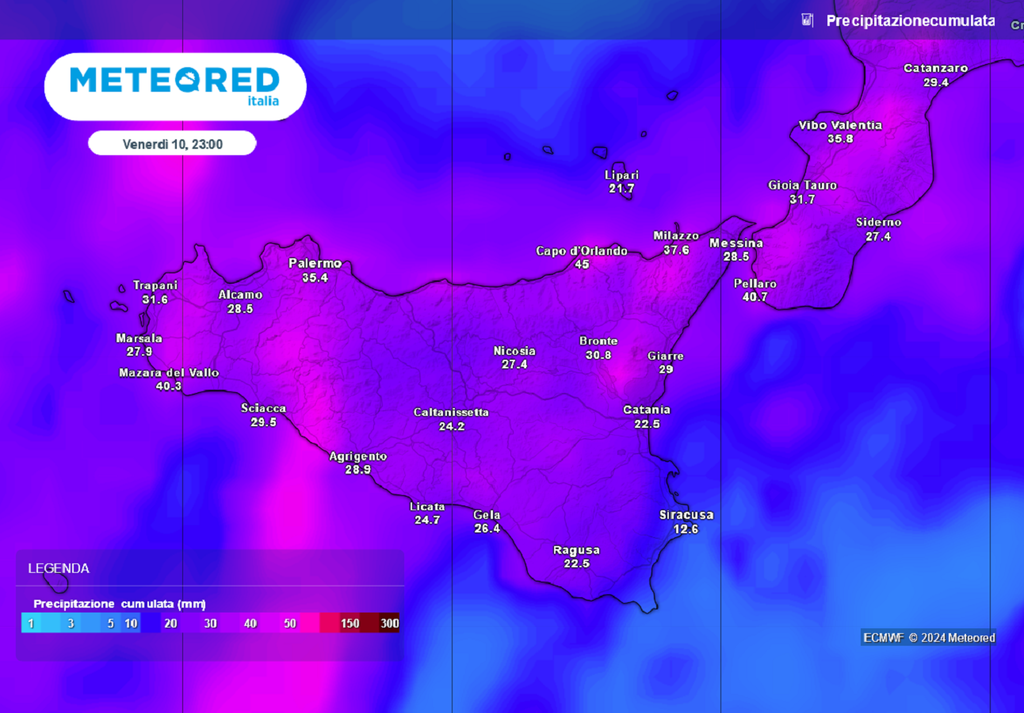The width and height of the screenshot is (1024, 713).
Task: Click the Capo d'Orlando map label
Action: pyautogui.click(x=581, y=251)
